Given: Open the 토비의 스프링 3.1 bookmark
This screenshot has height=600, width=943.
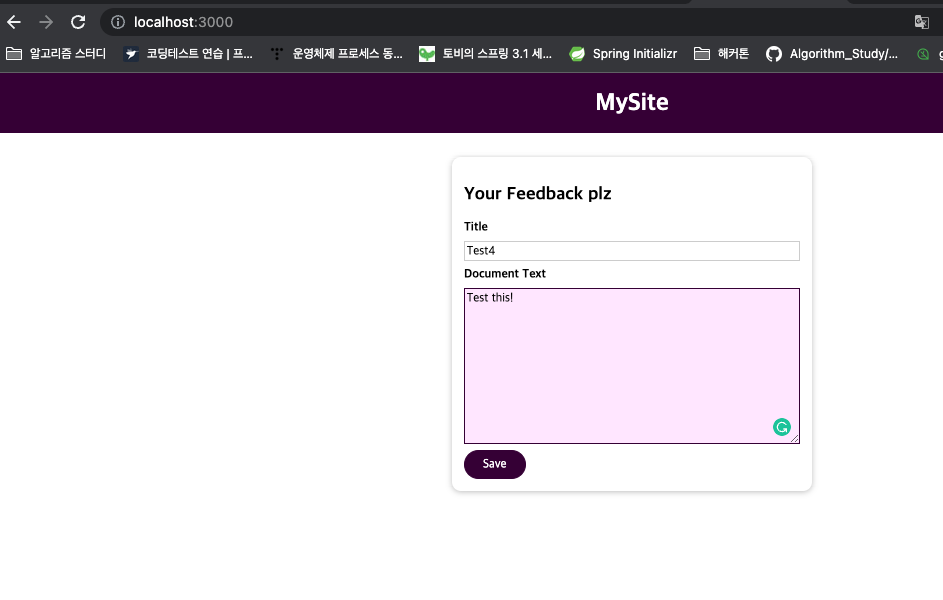Looking at the screenshot, I should [485, 54].
